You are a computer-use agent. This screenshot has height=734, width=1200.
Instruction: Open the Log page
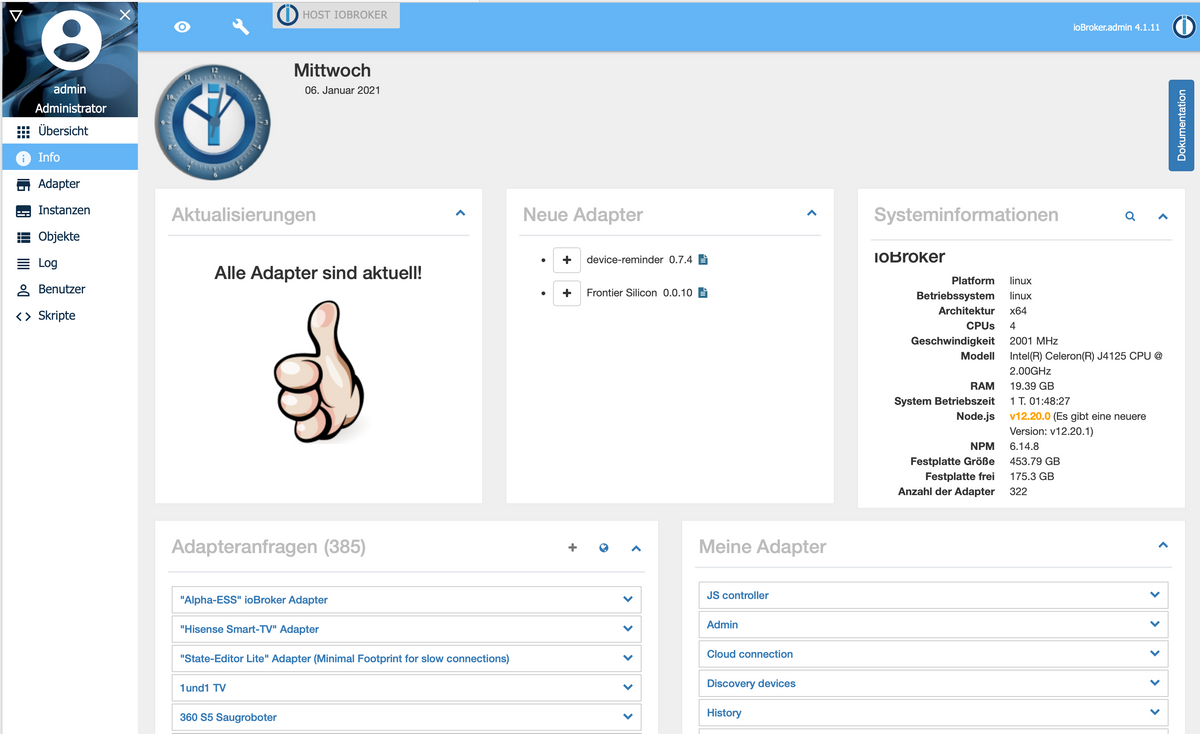pos(70,263)
